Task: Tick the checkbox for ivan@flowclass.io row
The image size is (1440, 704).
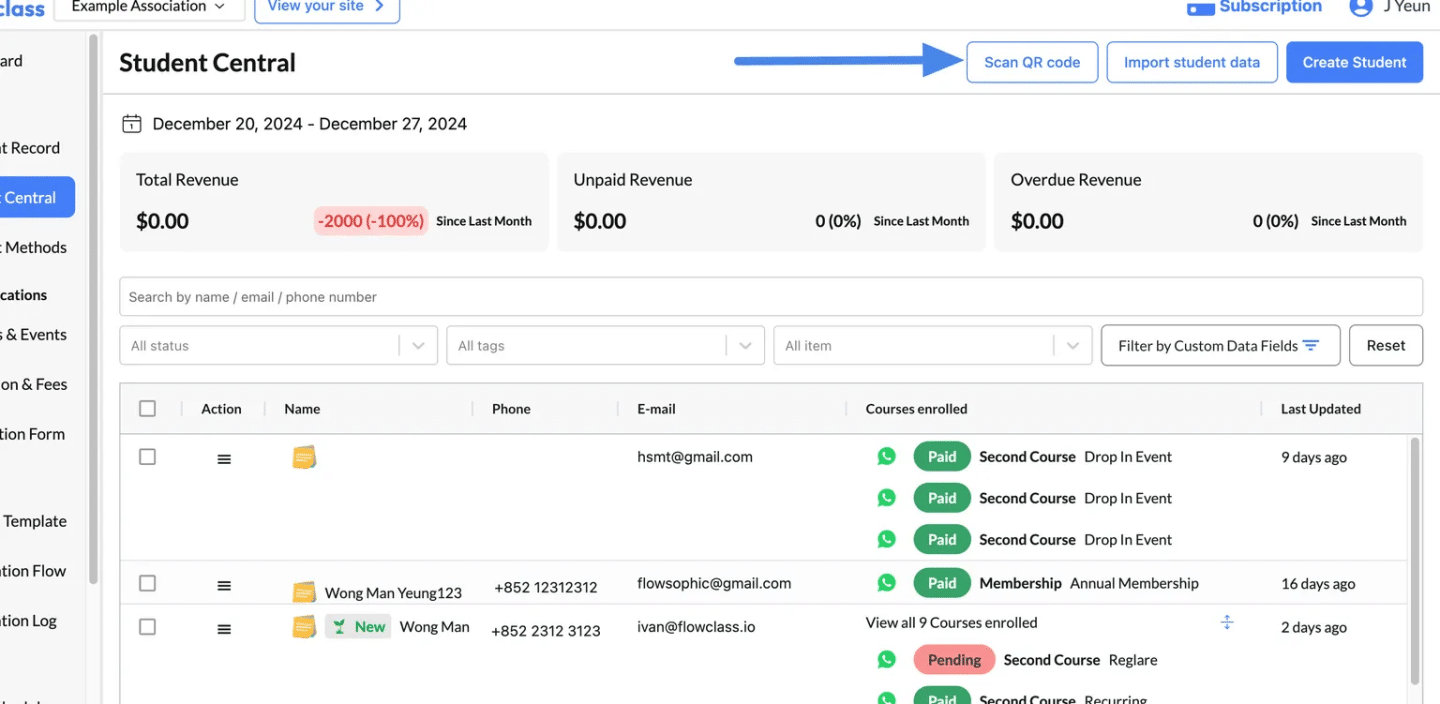Action: click(148, 627)
